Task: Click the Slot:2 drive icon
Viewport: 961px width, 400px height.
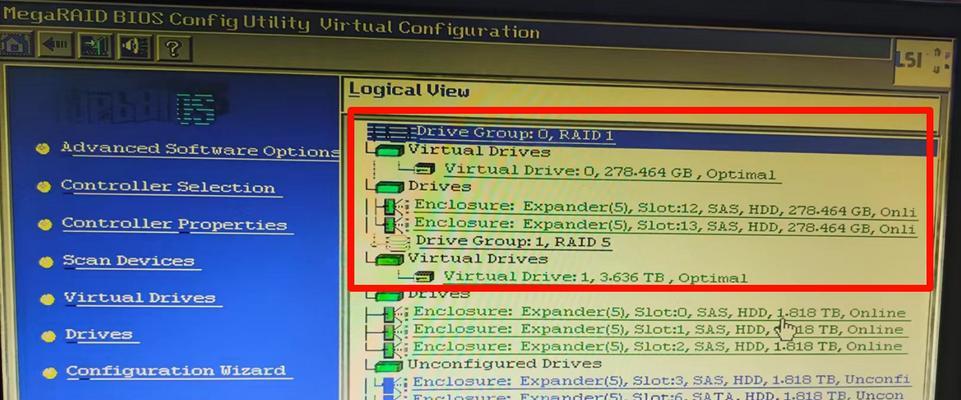Action: click(x=390, y=349)
